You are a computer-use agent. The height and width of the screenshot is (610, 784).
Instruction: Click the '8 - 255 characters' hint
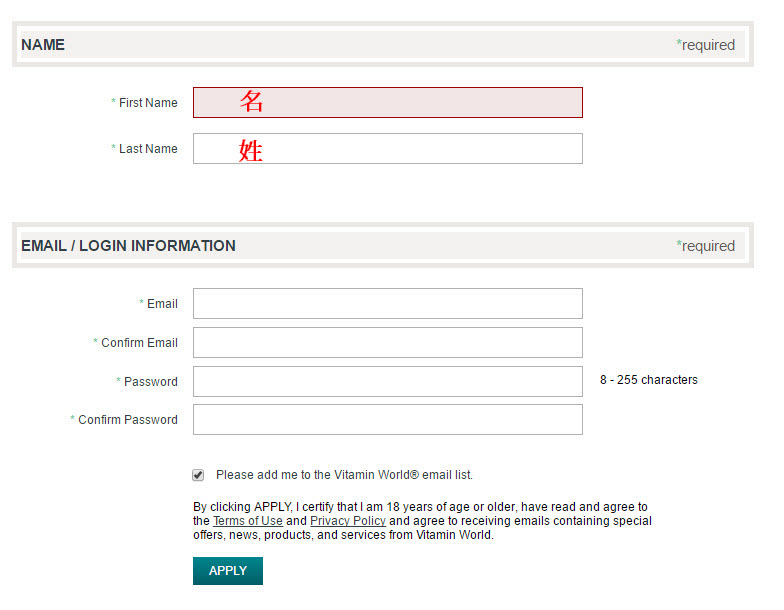pyautogui.click(x=648, y=380)
